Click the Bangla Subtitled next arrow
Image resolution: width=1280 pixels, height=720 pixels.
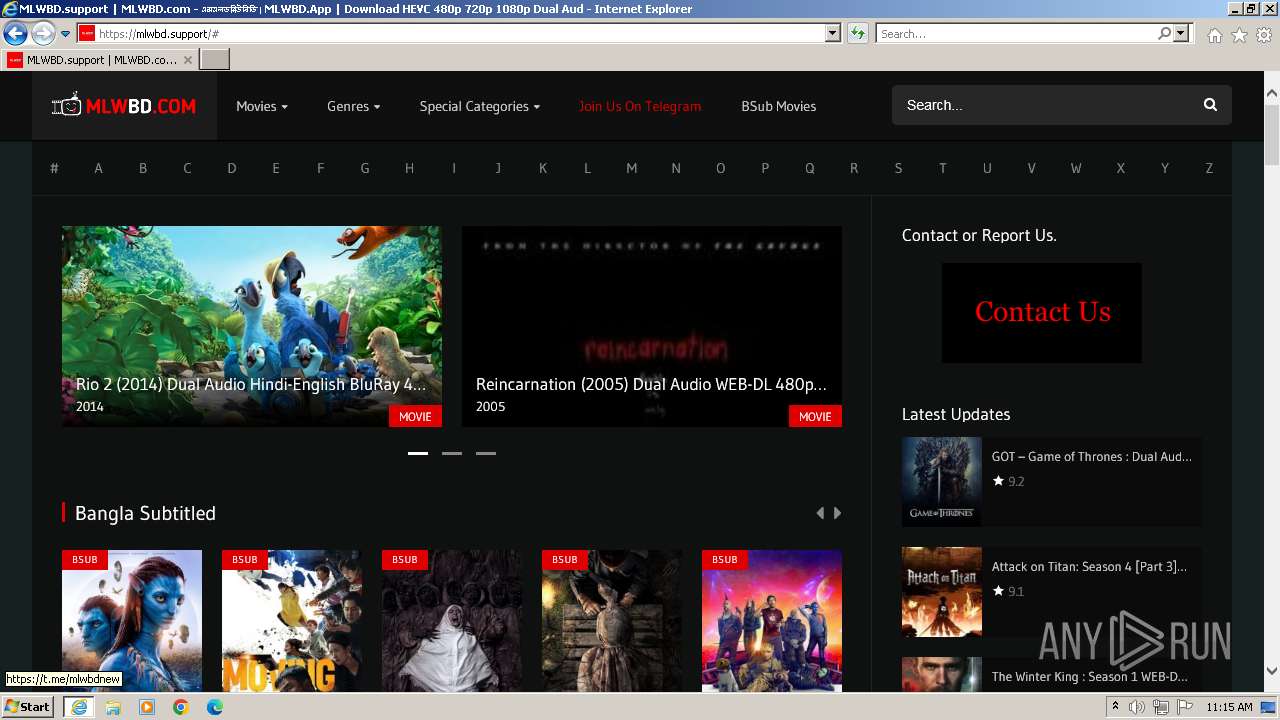(x=837, y=513)
